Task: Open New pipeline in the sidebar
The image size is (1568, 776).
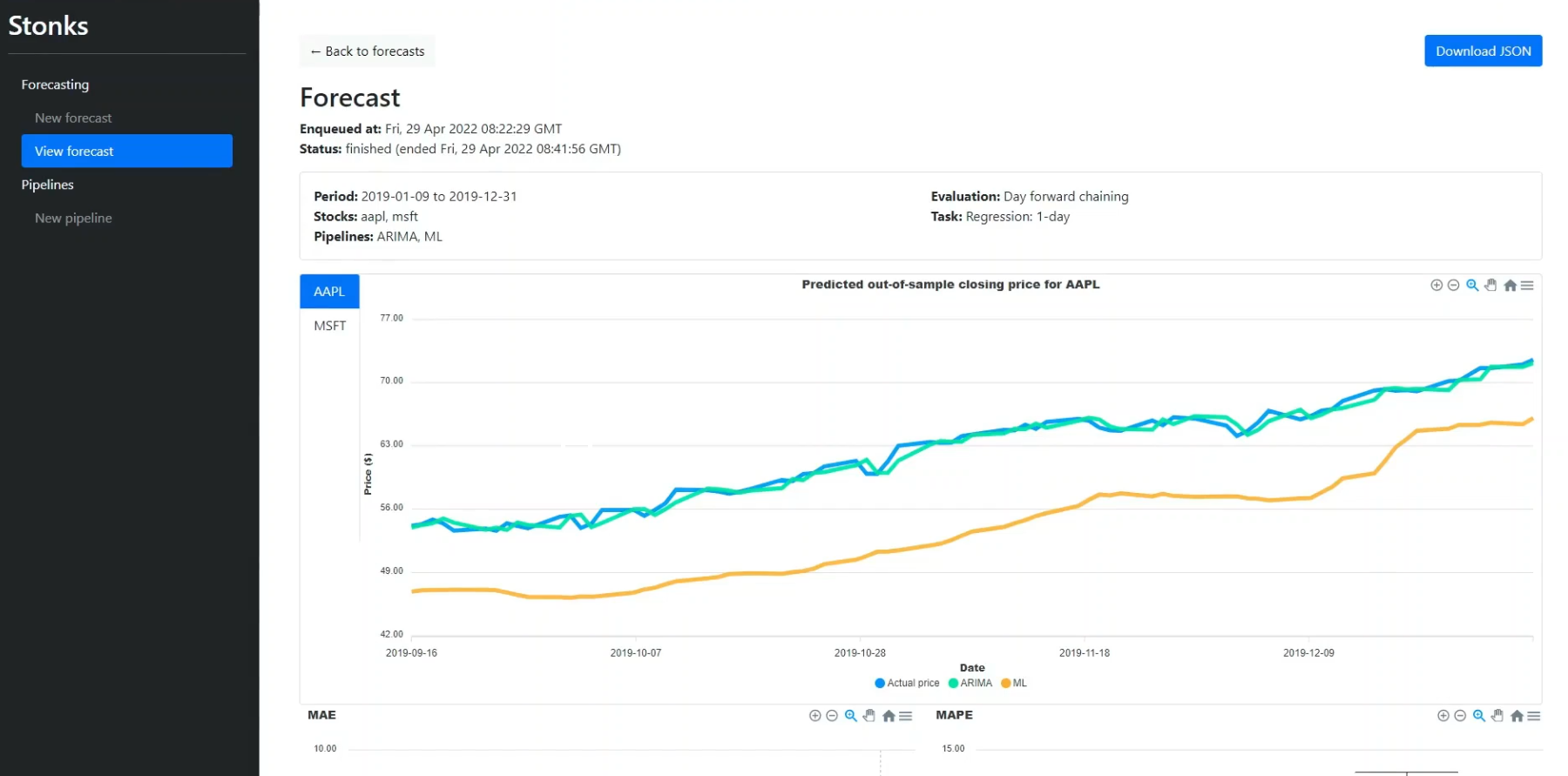Action: click(73, 218)
